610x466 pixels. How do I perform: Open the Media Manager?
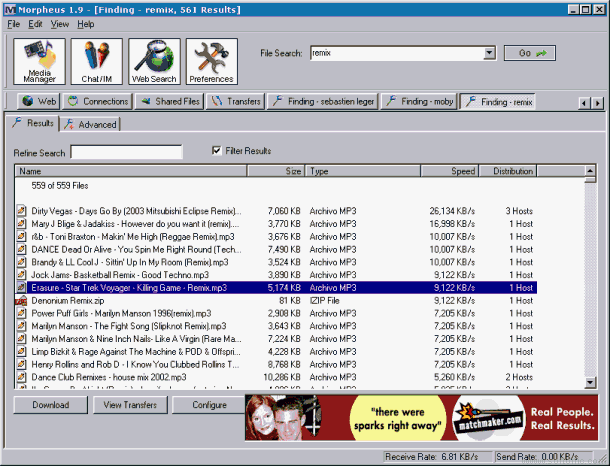[x=39, y=61]
